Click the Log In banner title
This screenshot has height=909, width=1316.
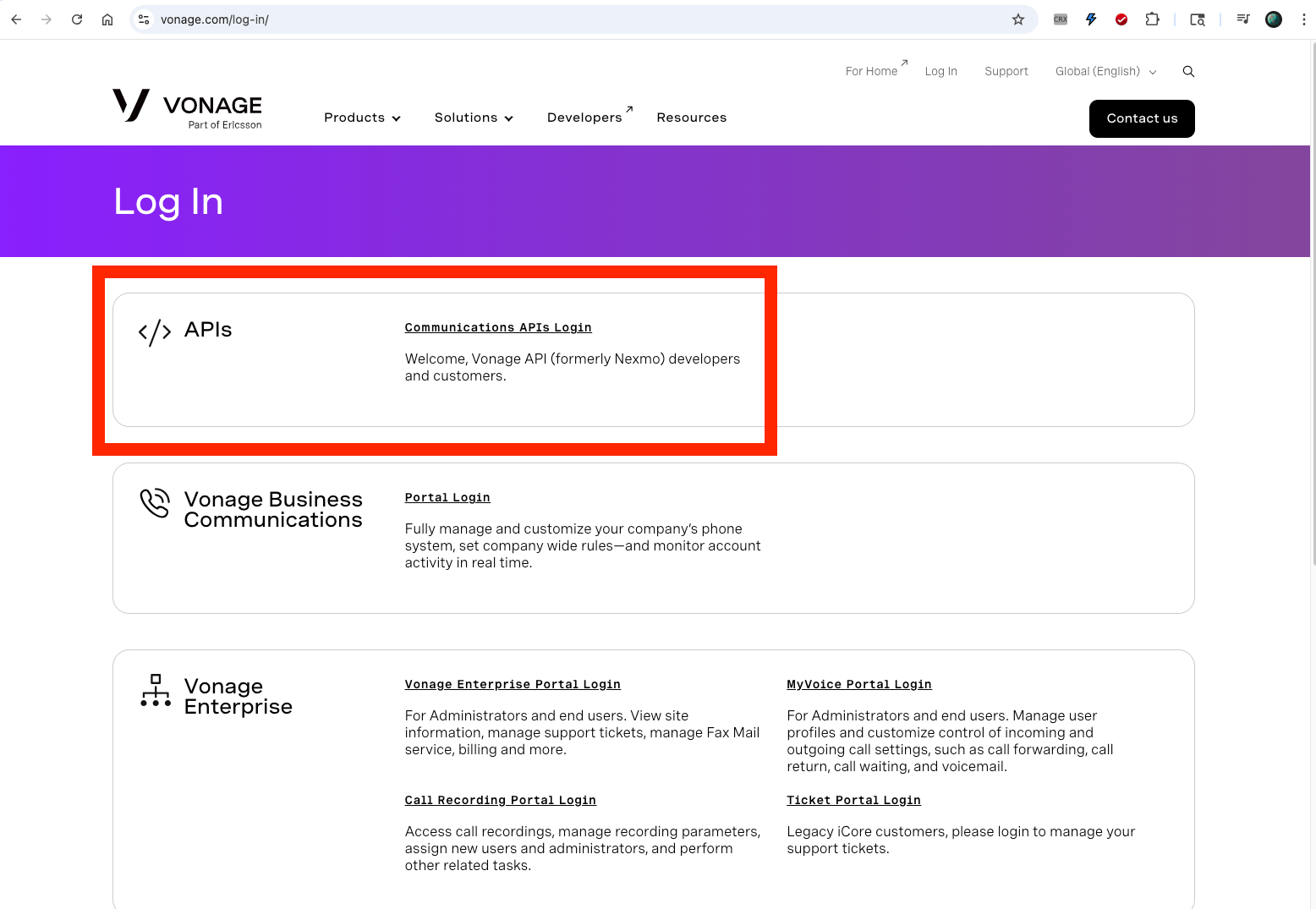pos(168,202)
